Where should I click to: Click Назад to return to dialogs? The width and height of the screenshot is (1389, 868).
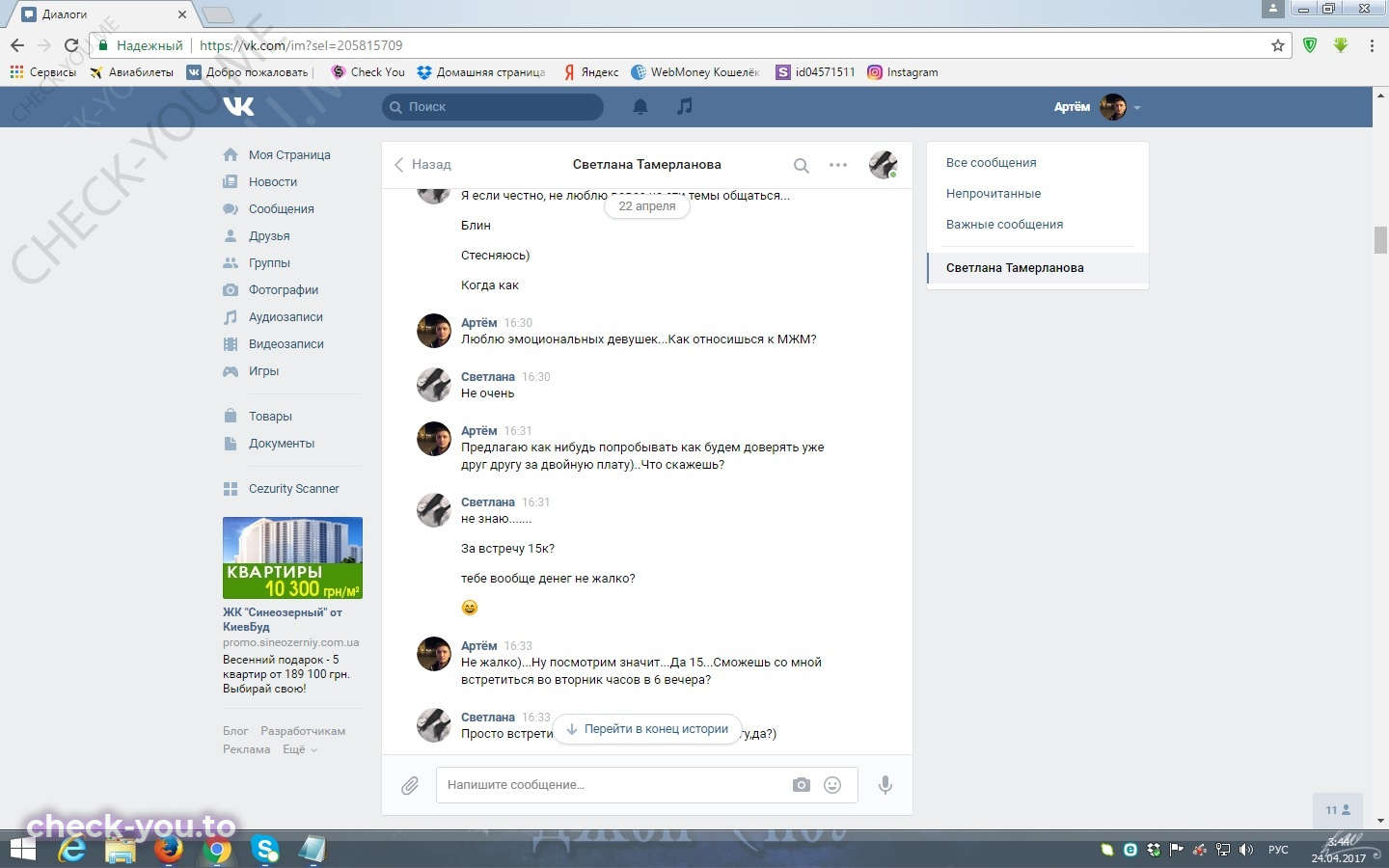(x=422, y=165)
